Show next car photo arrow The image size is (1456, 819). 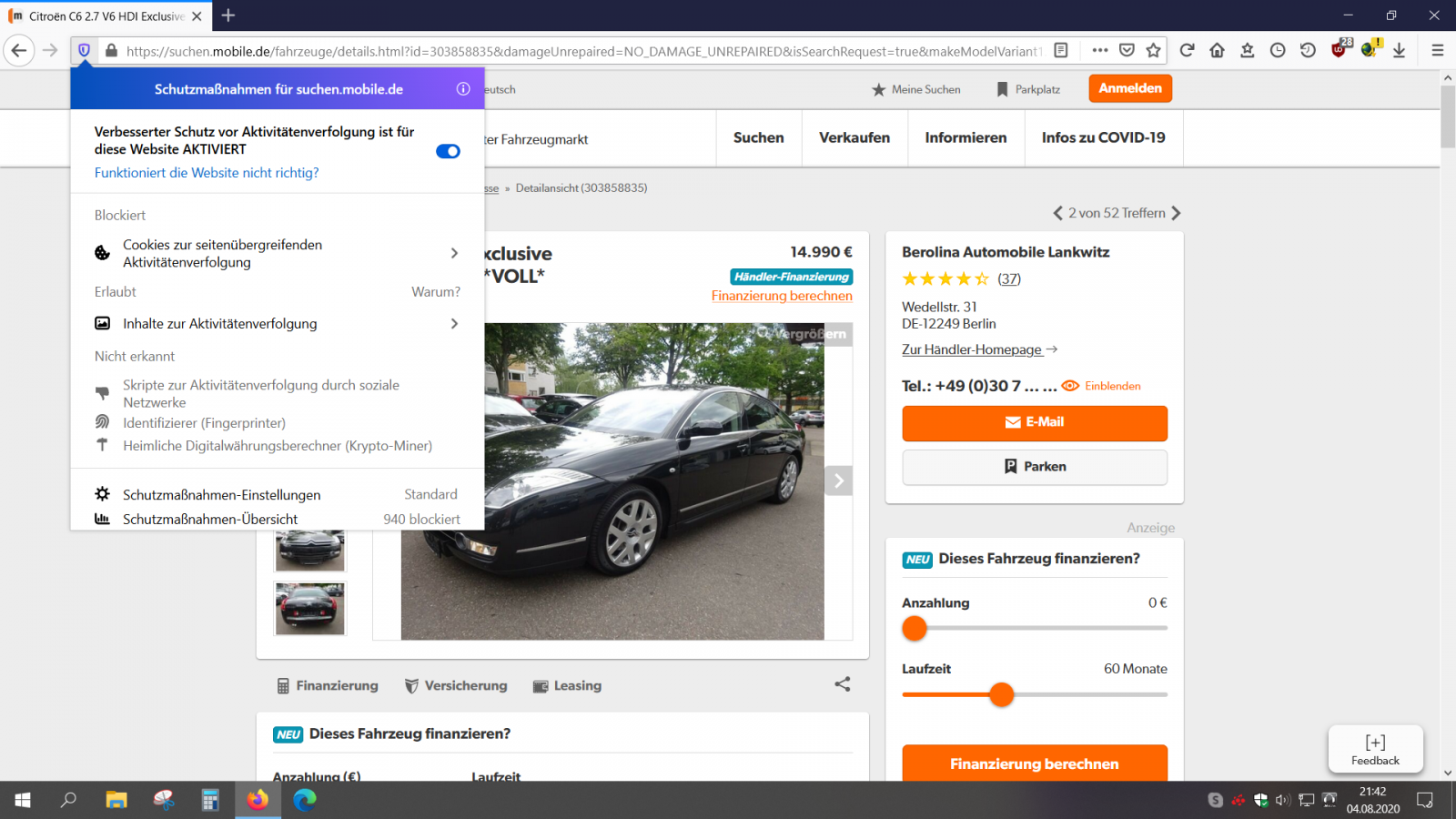tap(838, 480)
